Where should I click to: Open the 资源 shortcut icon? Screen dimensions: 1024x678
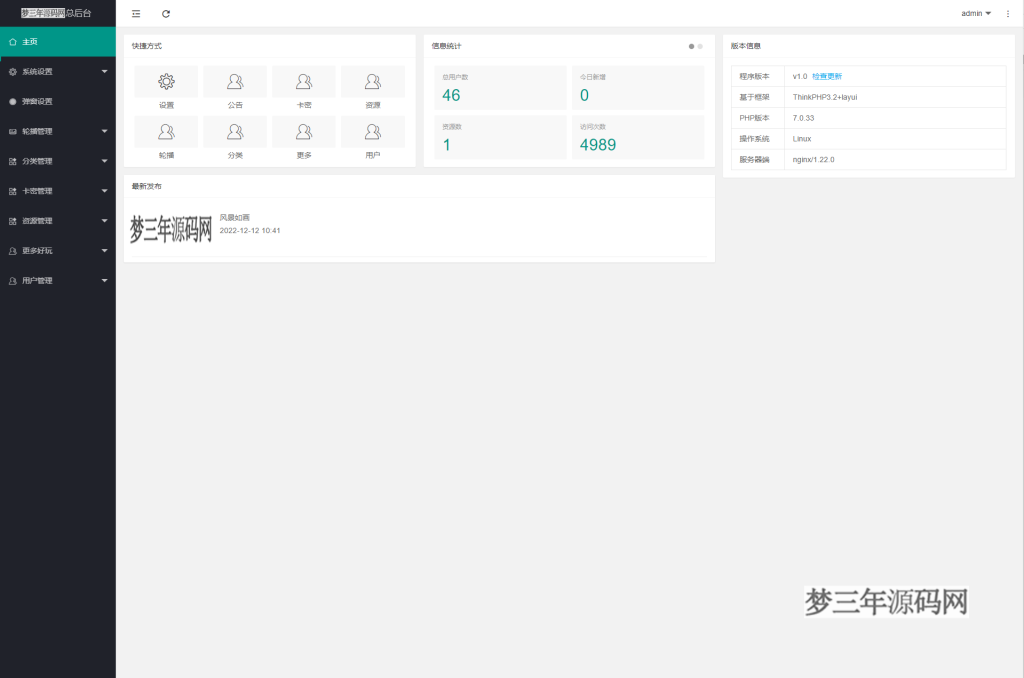pyautogui.click(x=373, y=82)
